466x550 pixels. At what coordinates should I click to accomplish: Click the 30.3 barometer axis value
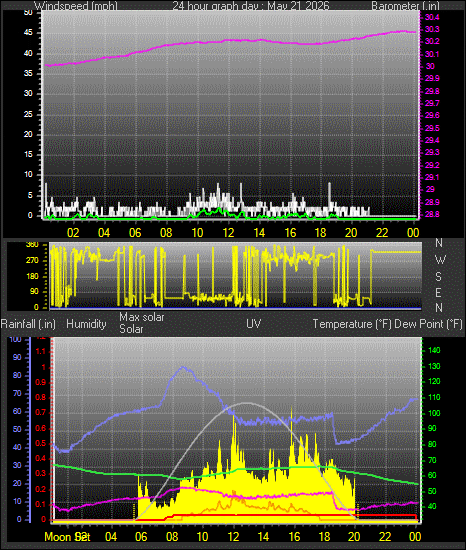[432, 29]
